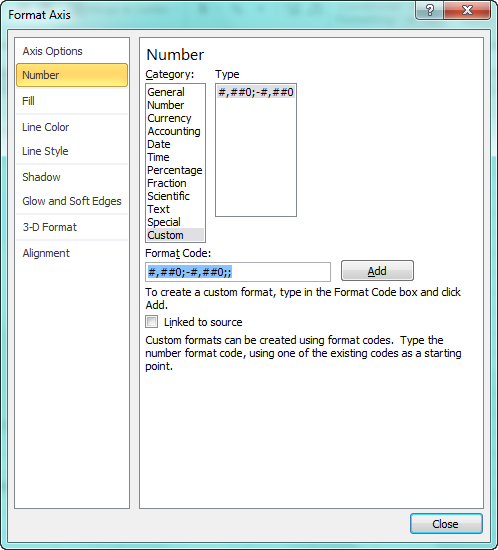Enable the Linked to source checkbox
Image resolution: width=498 pixels, height=550 pixels.
[x=152, y=322]
